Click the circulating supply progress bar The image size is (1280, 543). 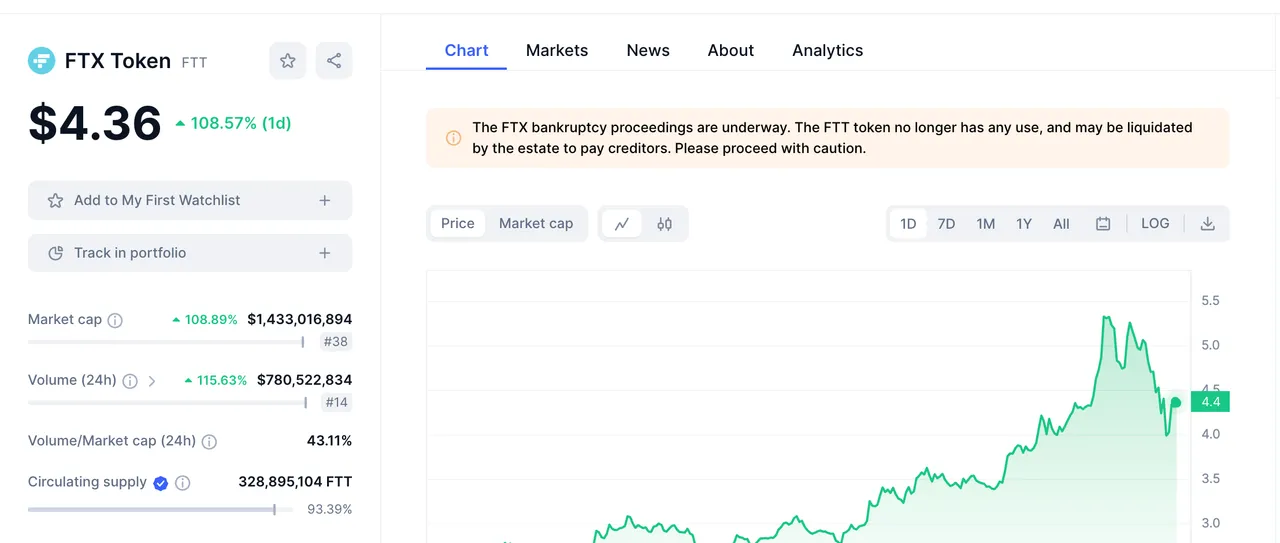[161, 510]
